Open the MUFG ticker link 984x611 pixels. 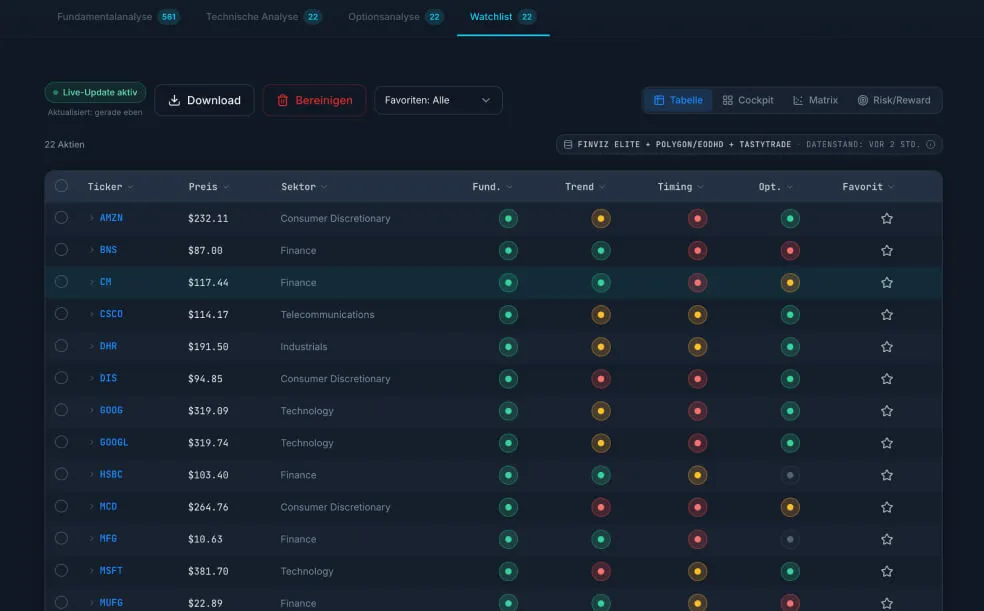111,603
